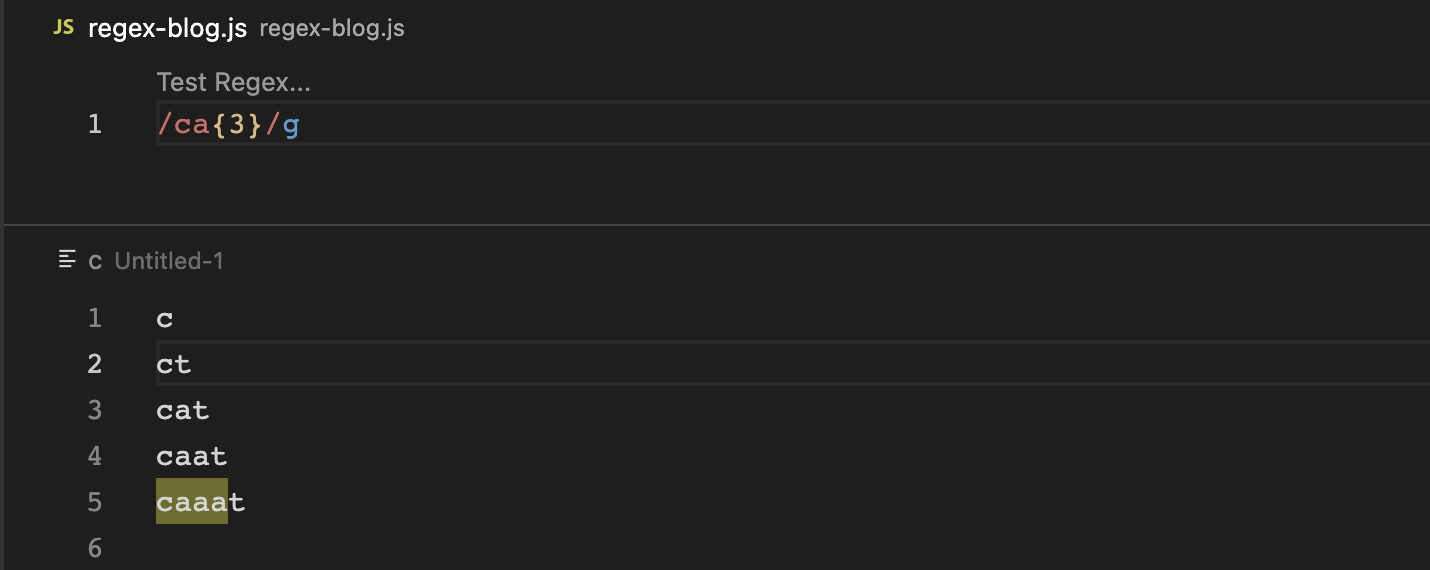This screenshot has height=570, width=1430.
Task: Click the text file icon beside Untitled-1
Action: click(68, 260)
